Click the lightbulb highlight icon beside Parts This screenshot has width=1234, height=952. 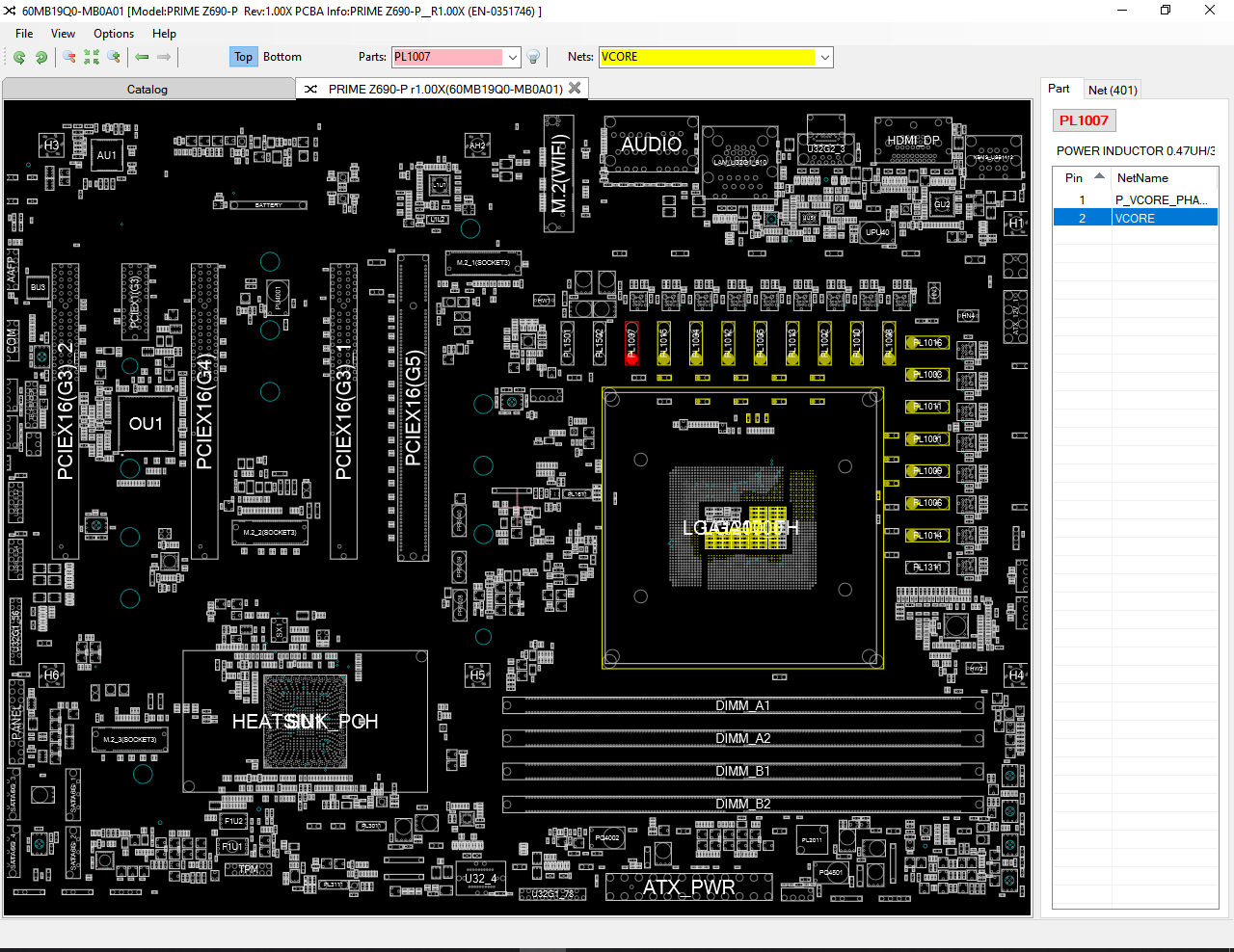[533, 57]
